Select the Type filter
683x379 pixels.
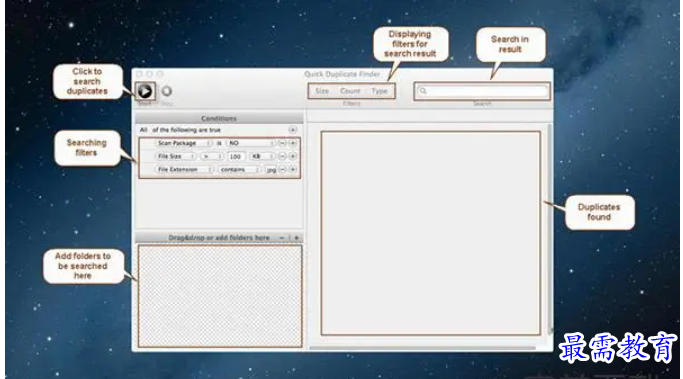(x=379, y=91)
